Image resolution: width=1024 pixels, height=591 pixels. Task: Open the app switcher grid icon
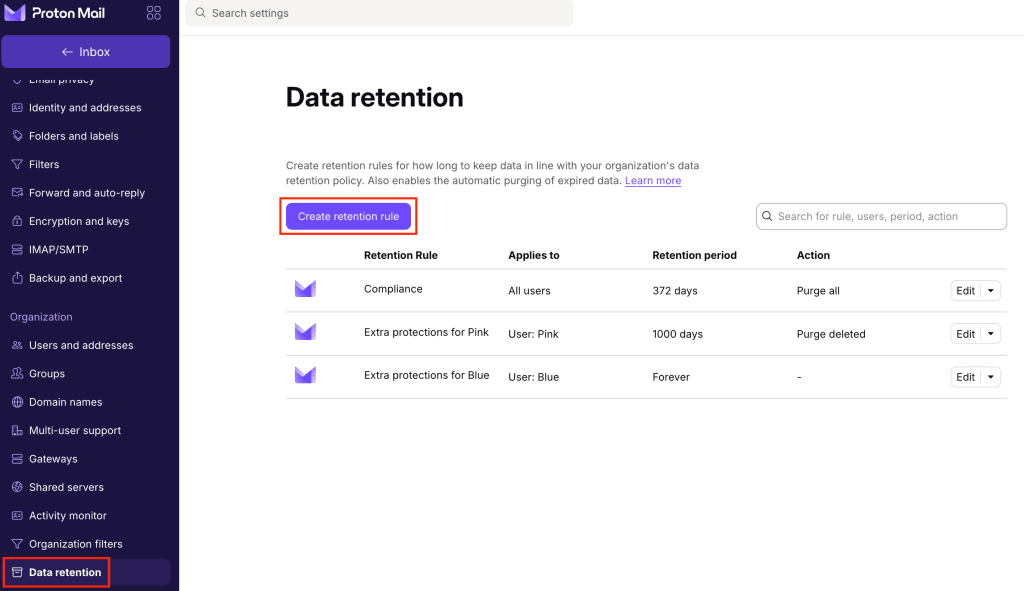click(x=153, y=13)
